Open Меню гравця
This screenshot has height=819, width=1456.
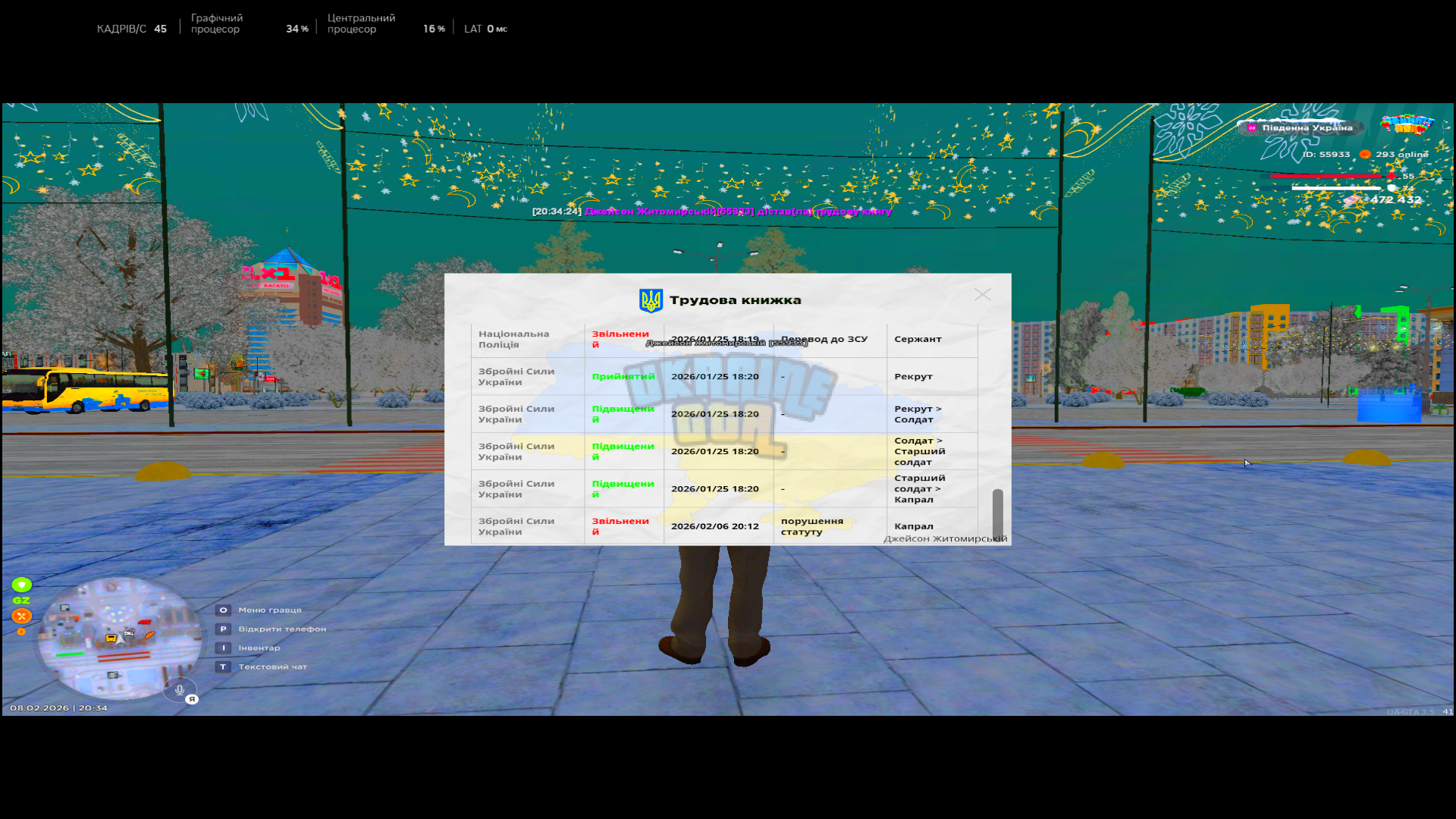click(270, 610)
